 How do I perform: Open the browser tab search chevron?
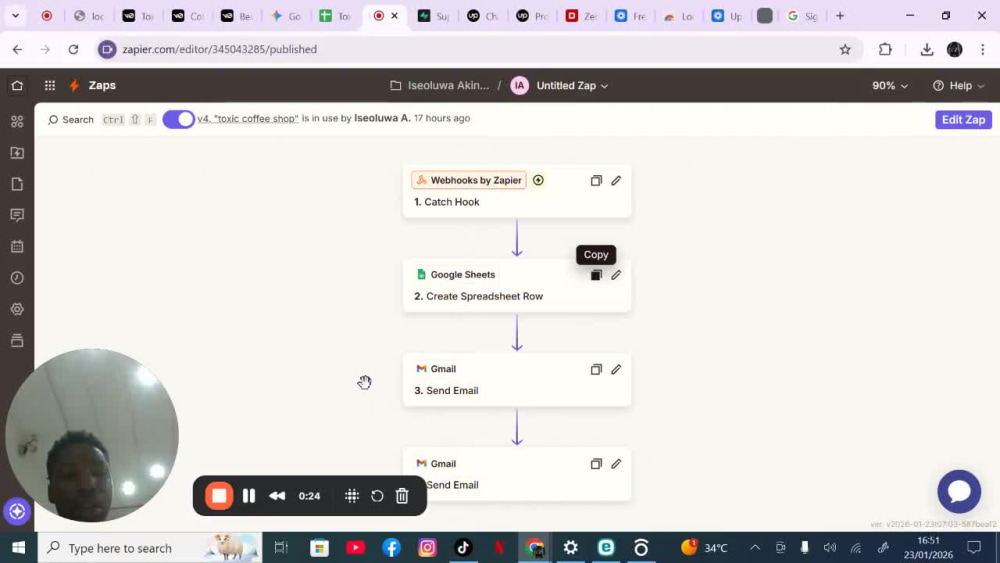(15, 16)
